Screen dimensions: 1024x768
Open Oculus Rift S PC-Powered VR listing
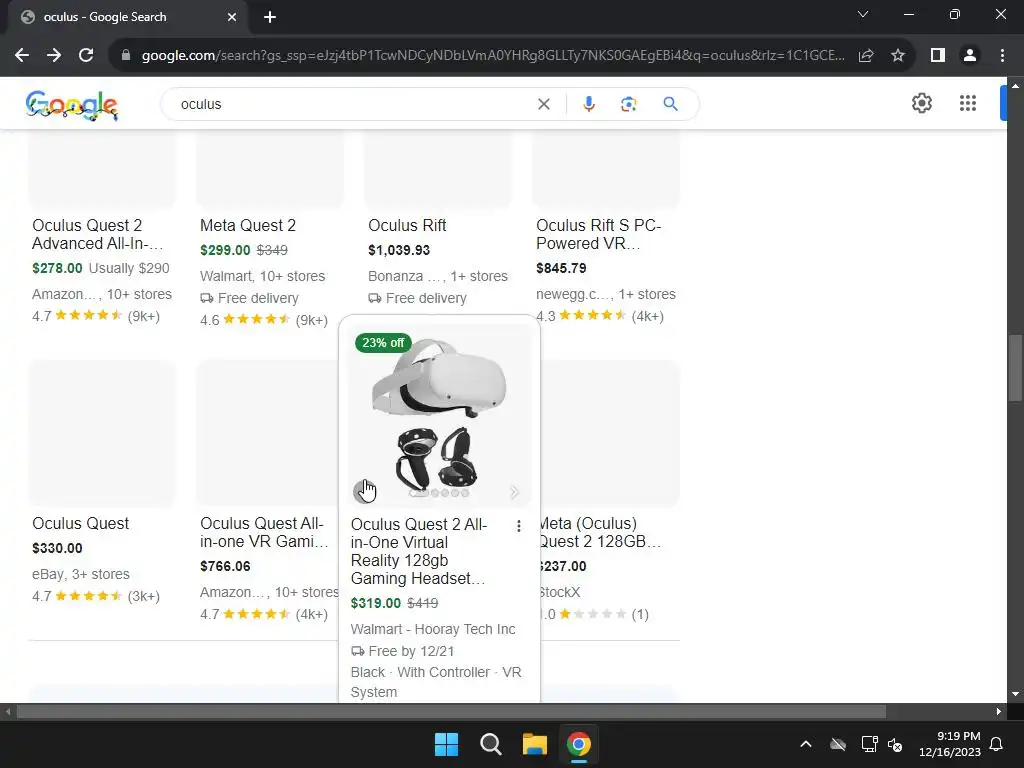598,234
